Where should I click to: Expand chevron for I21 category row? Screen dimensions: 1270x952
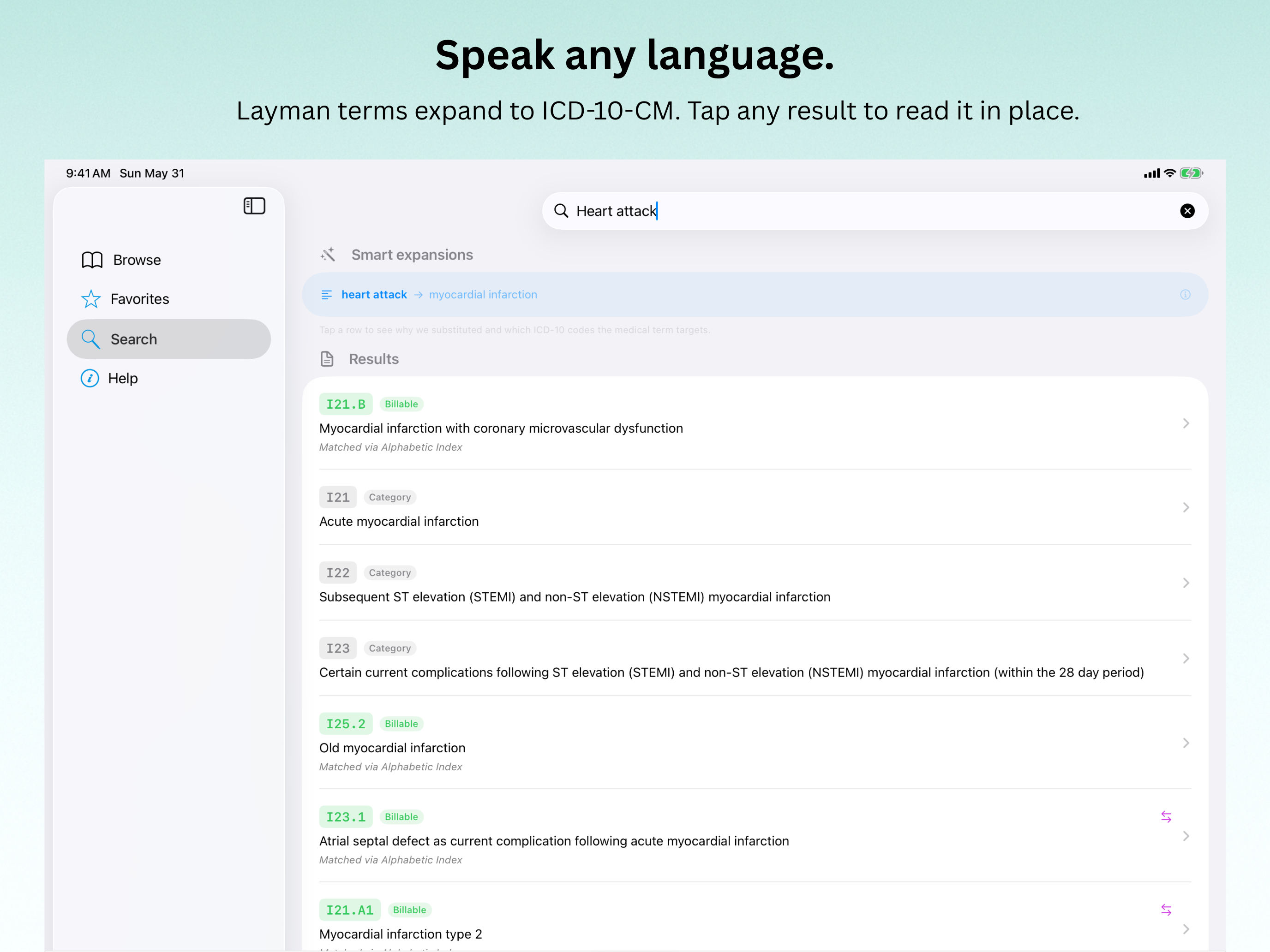[x=1186, y=507]
